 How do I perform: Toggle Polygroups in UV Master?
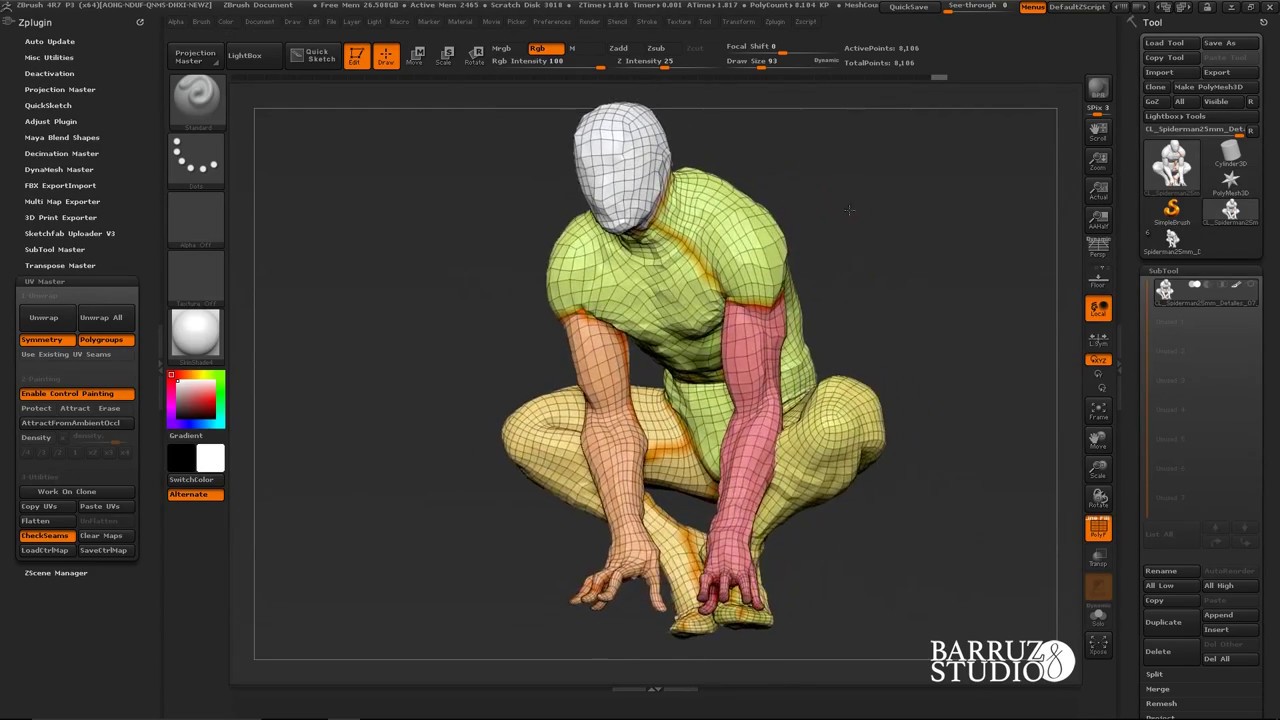click(x=105, y=340)
